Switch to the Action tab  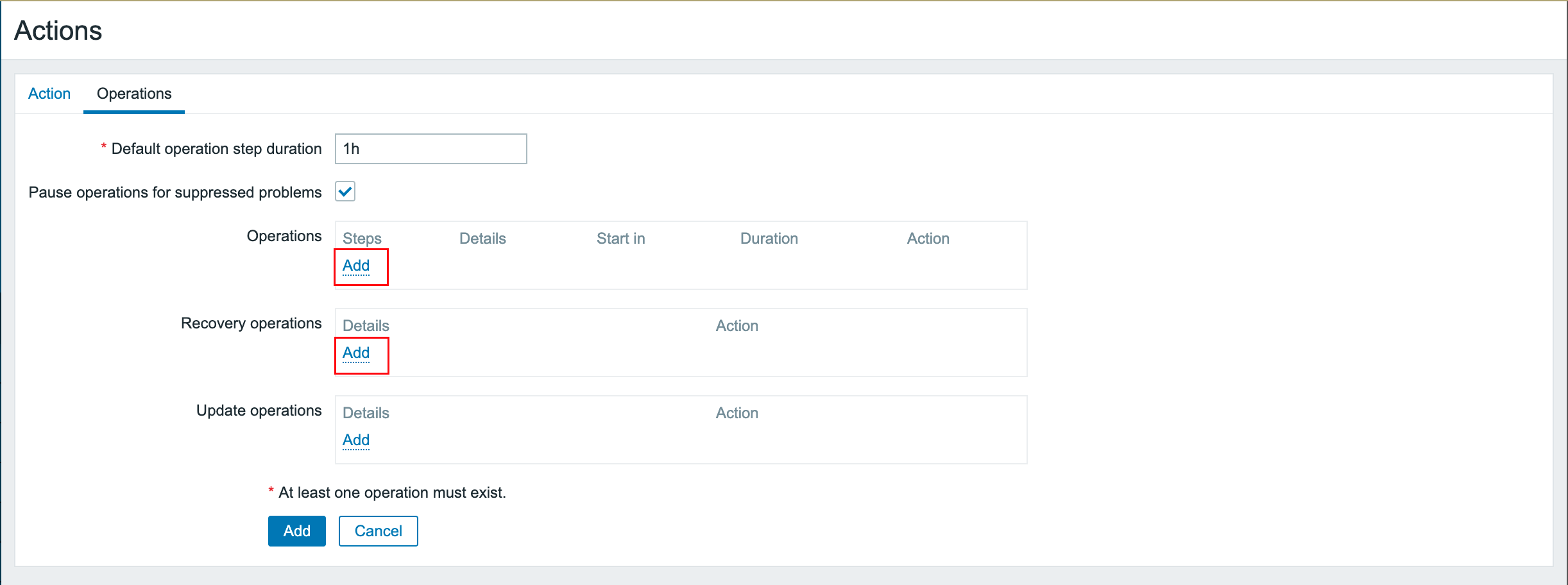click(49, 94)
